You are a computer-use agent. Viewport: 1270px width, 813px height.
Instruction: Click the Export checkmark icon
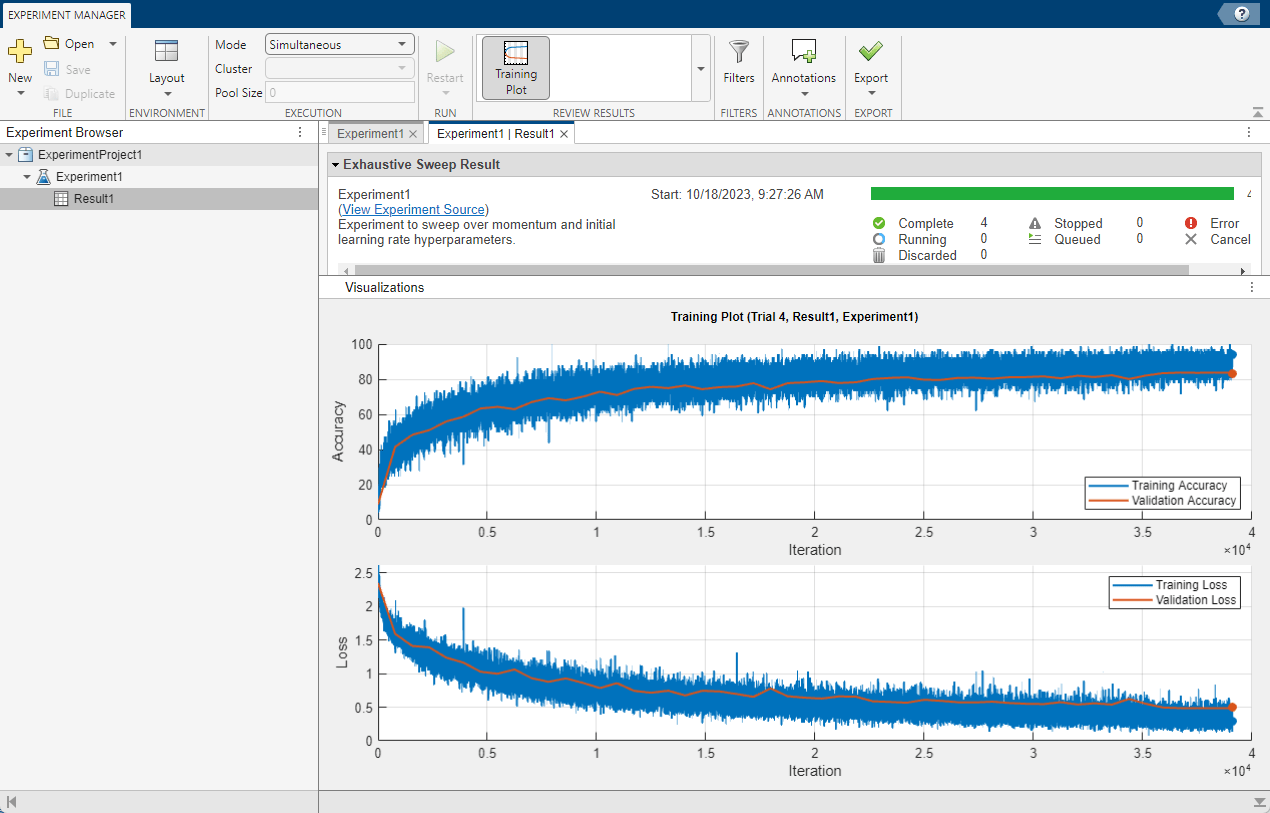point(870,51)
